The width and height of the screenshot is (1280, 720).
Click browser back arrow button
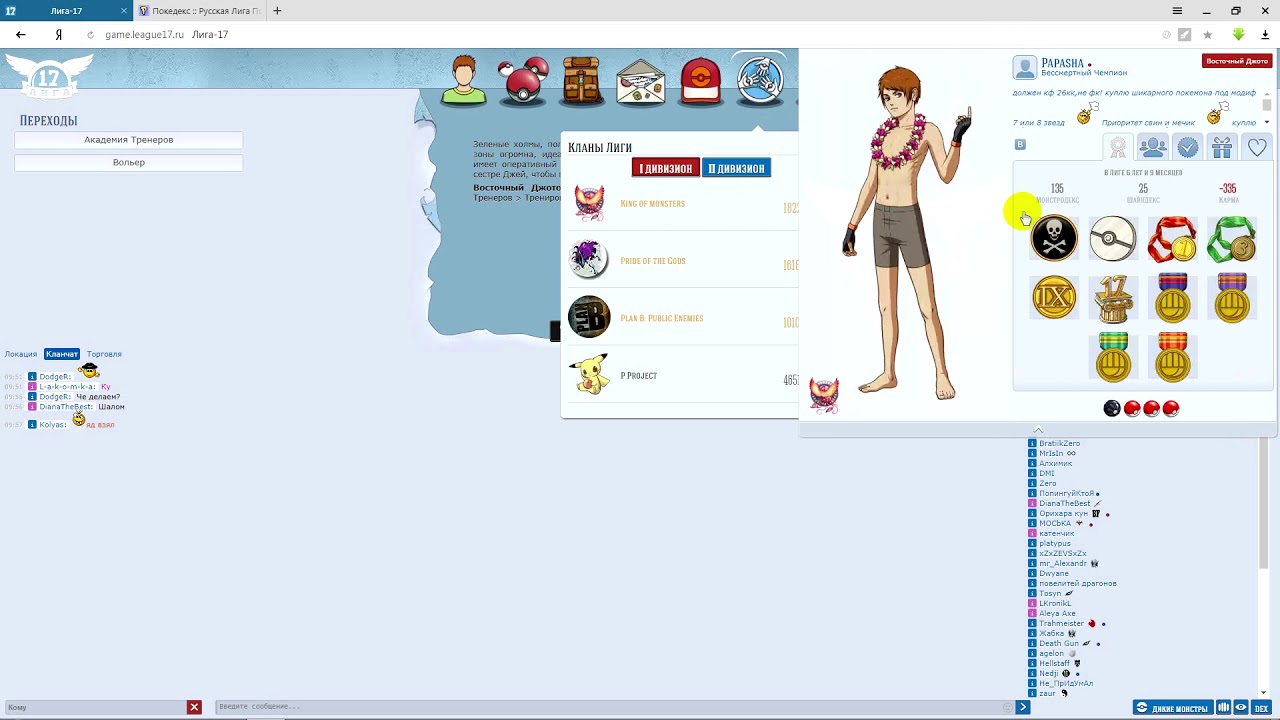(20, 34)
